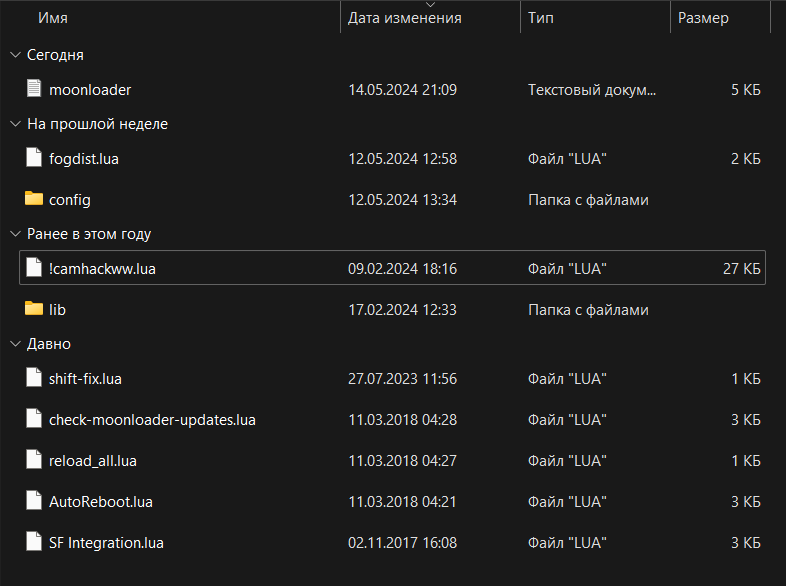786x586 pixels.
Task: Collapse the Сегодня group
Action: [x=14, y=55]
